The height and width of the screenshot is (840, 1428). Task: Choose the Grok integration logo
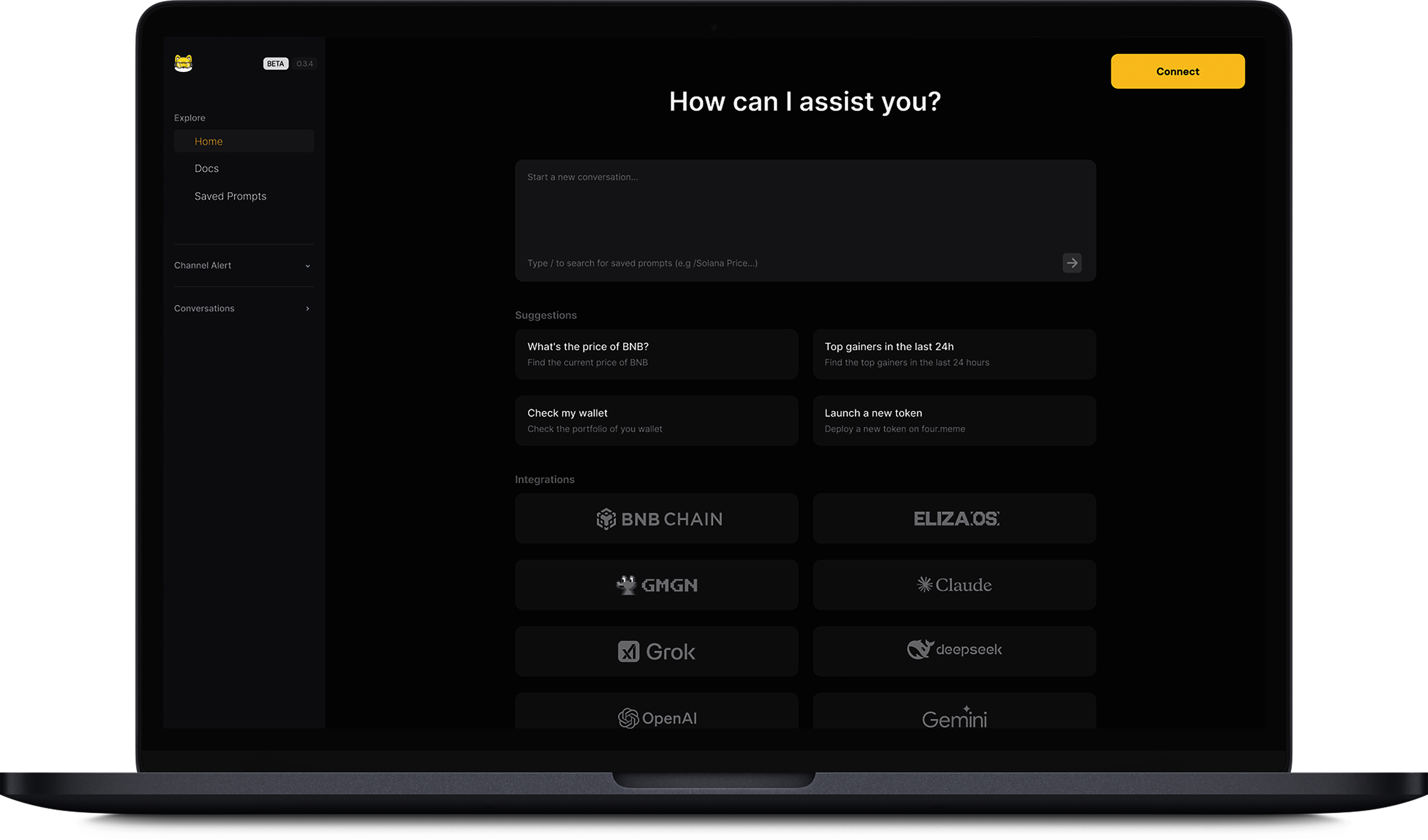tap(656, 651)
